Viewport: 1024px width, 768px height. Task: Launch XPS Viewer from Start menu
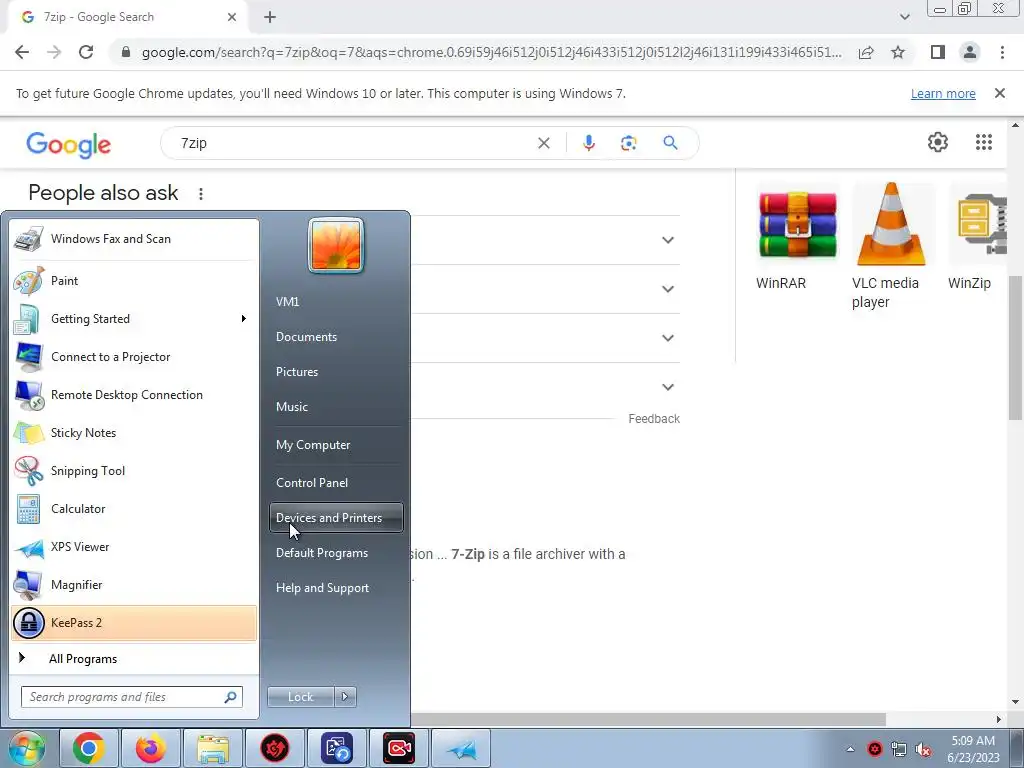click(134, 547)
